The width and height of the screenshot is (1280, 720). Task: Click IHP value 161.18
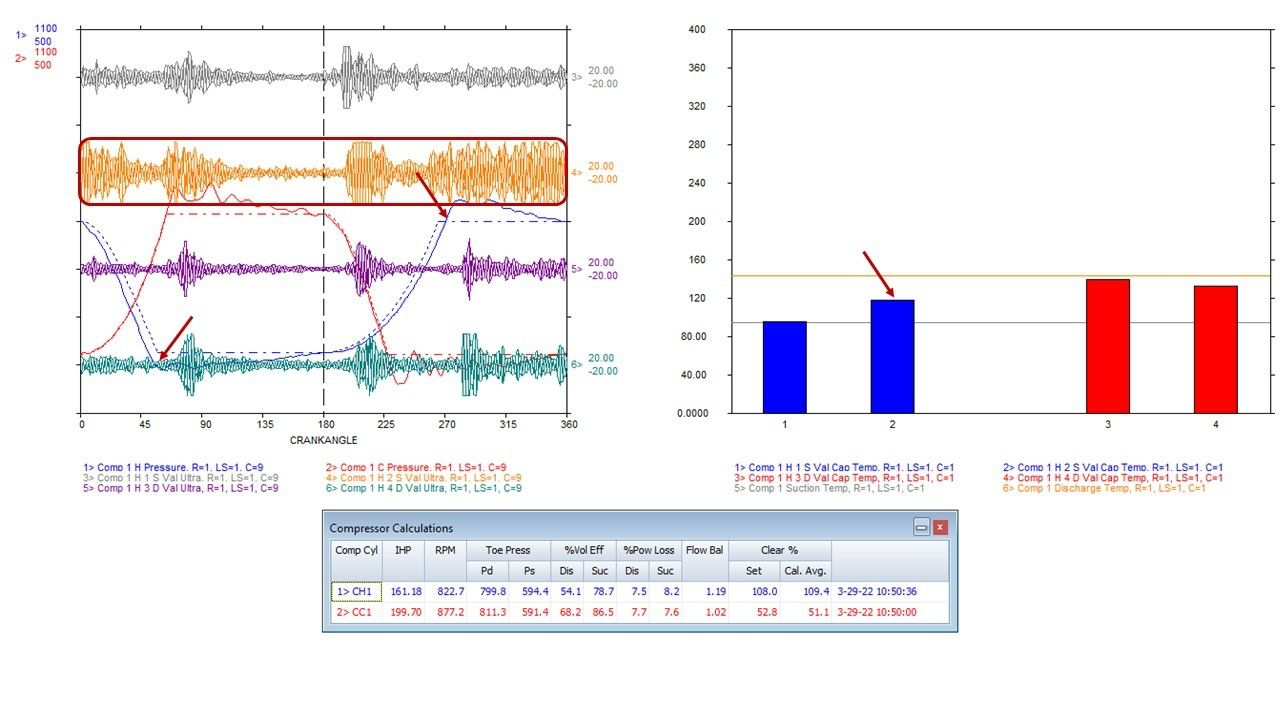[x=405, y=592]
